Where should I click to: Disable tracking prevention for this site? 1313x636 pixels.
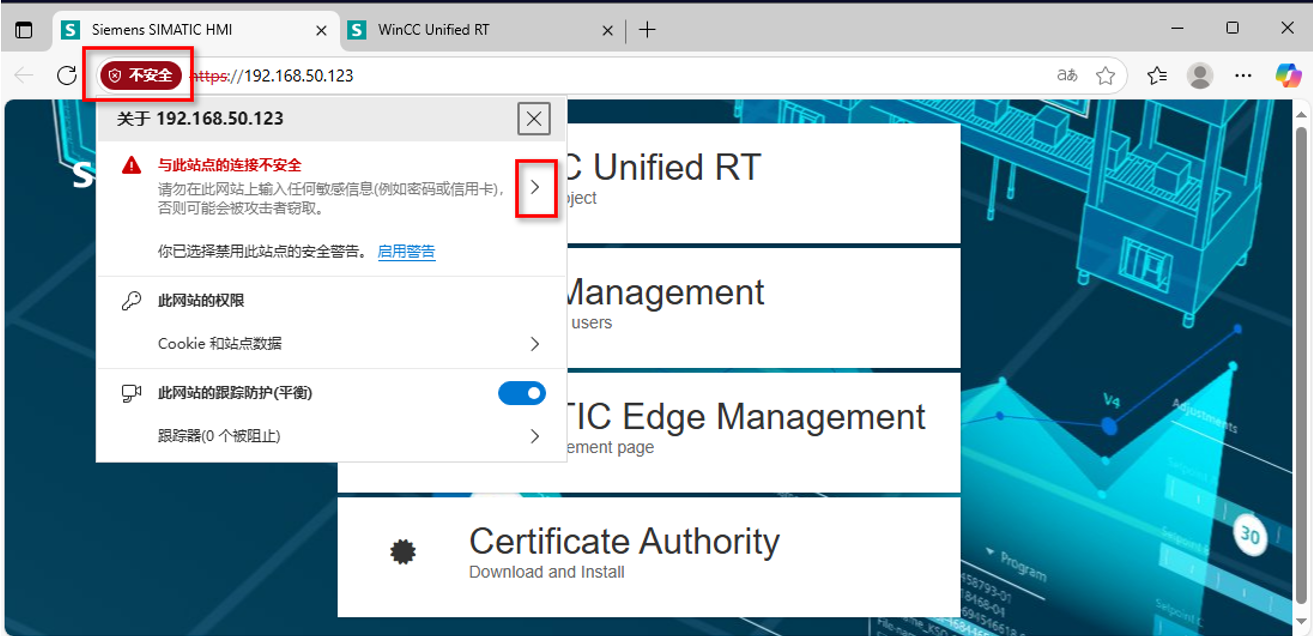click(x=521, y=393)
